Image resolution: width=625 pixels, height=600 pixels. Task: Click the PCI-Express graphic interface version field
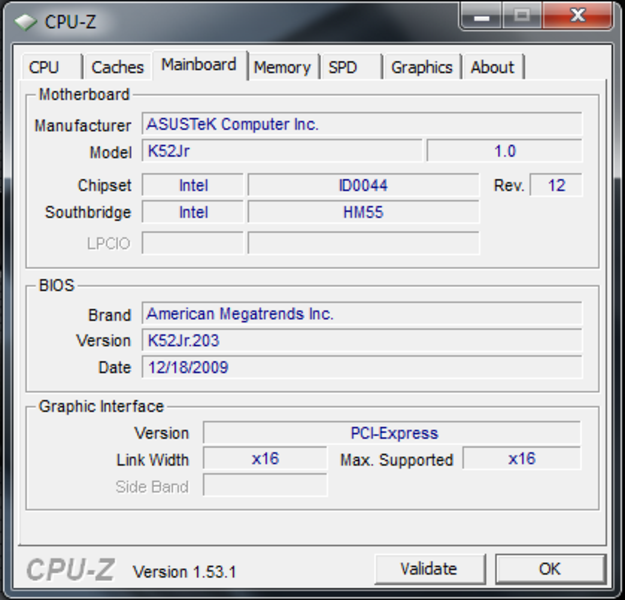(x=392, y=433)
